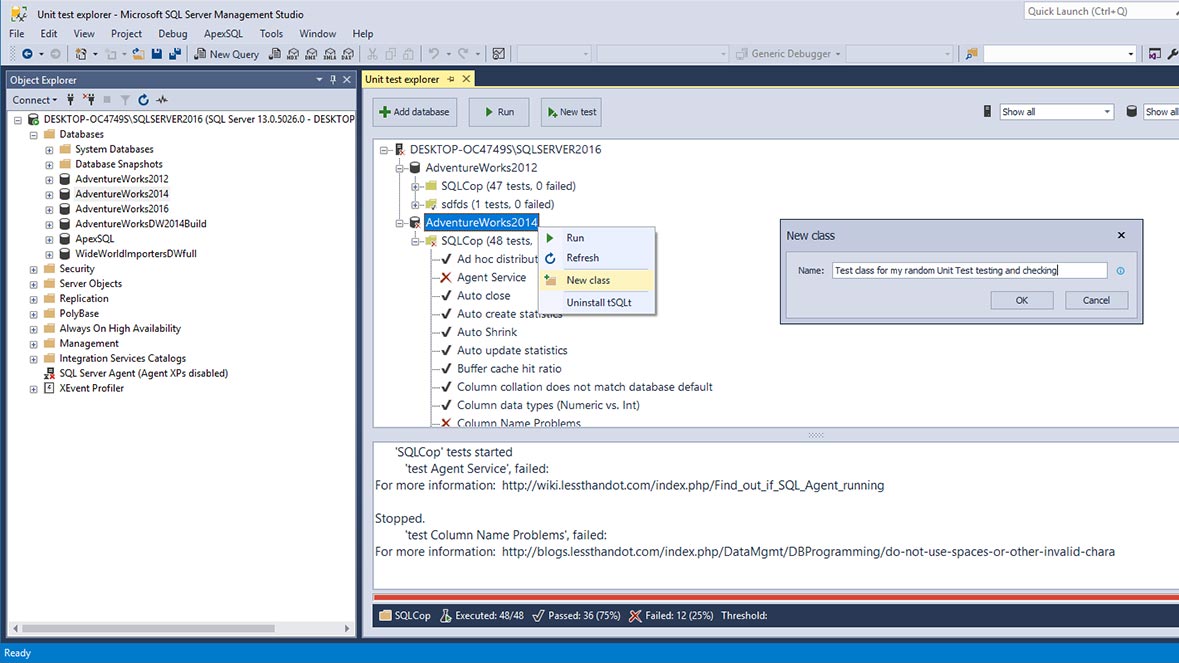1179x663 pixels.
Task: Open a Database Engine Query icon next to New Query
Action: pyautogui.click(x=275, y=53)
